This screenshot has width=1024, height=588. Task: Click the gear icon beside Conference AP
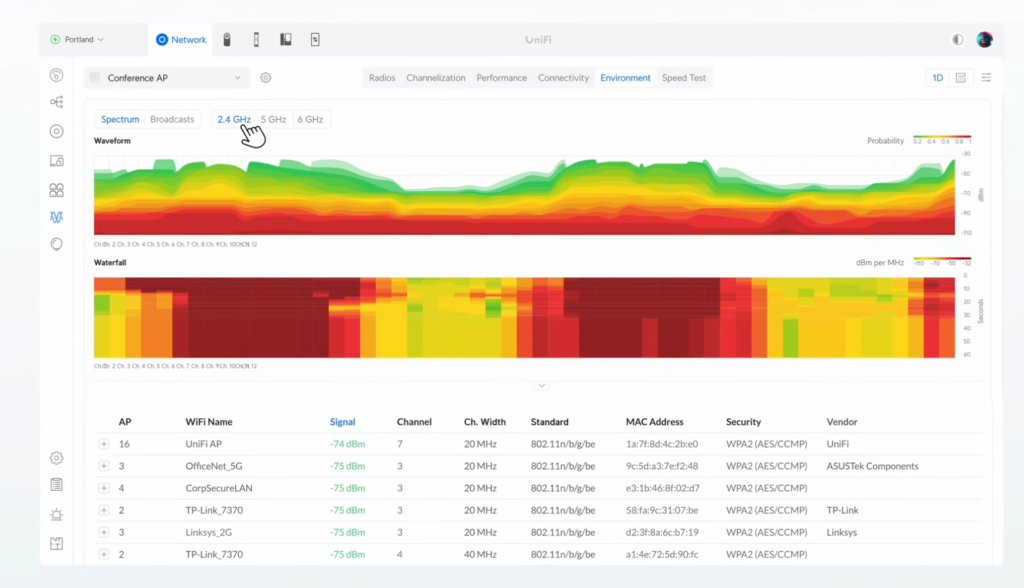pos(265,78)
